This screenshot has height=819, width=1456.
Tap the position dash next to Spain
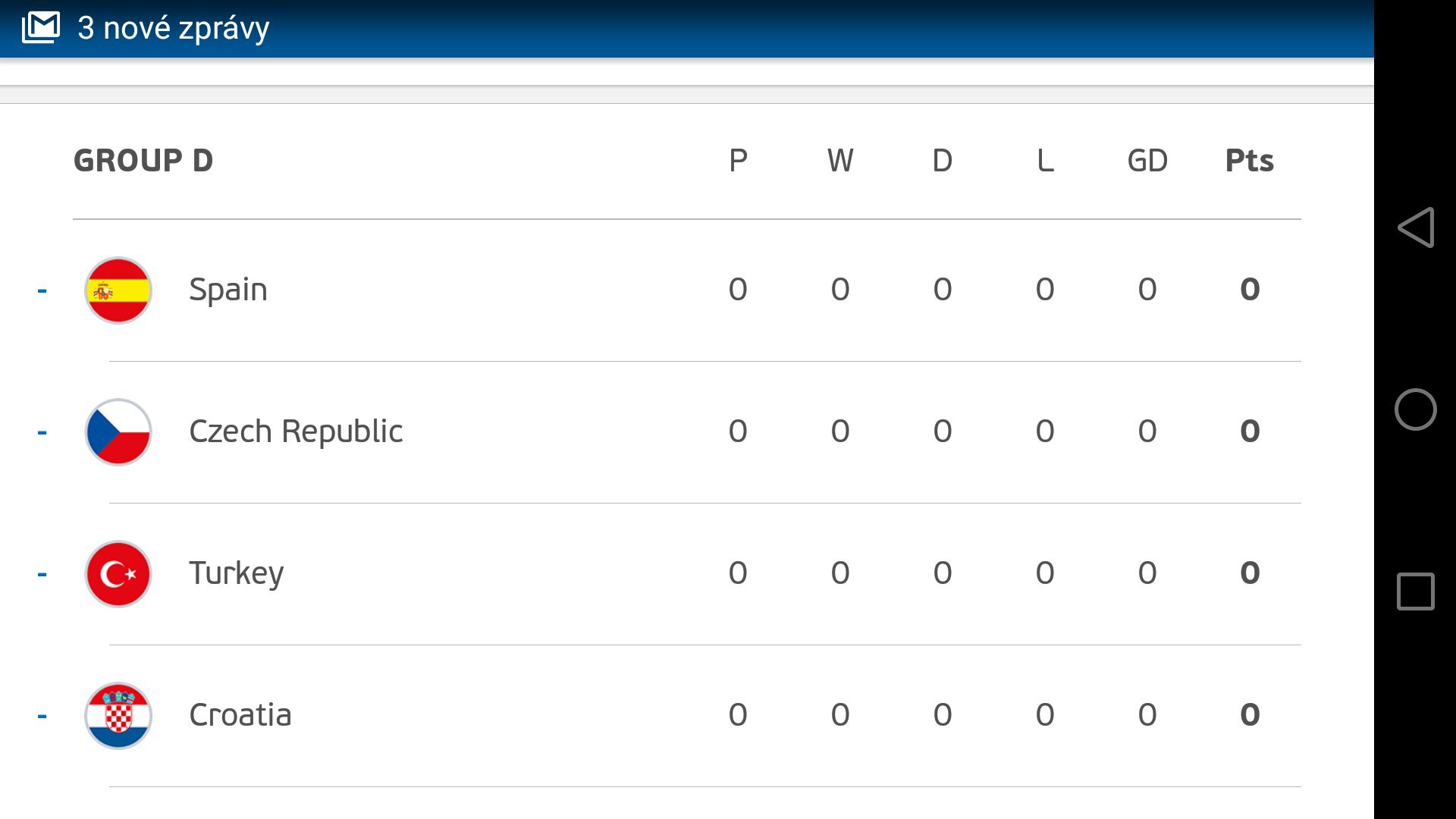coord(42,290)
